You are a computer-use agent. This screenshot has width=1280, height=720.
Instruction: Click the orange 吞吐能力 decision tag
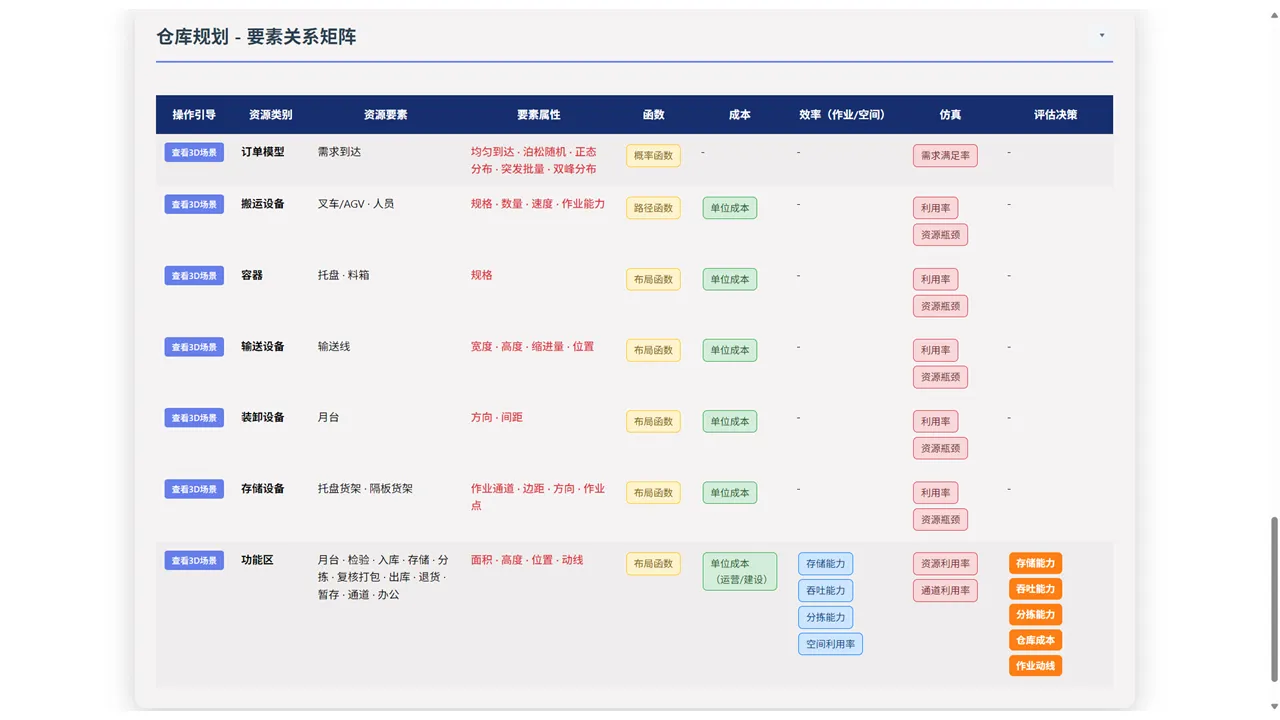(x=1035, y=589)
